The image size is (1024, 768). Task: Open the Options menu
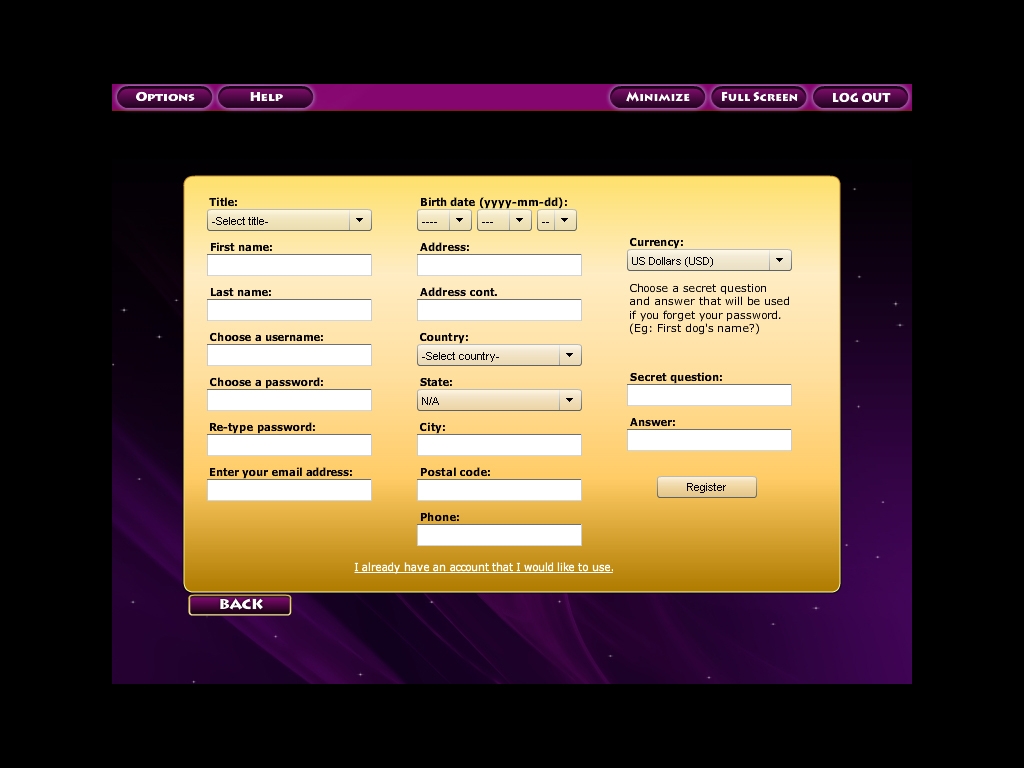click(x=165, y=97)
